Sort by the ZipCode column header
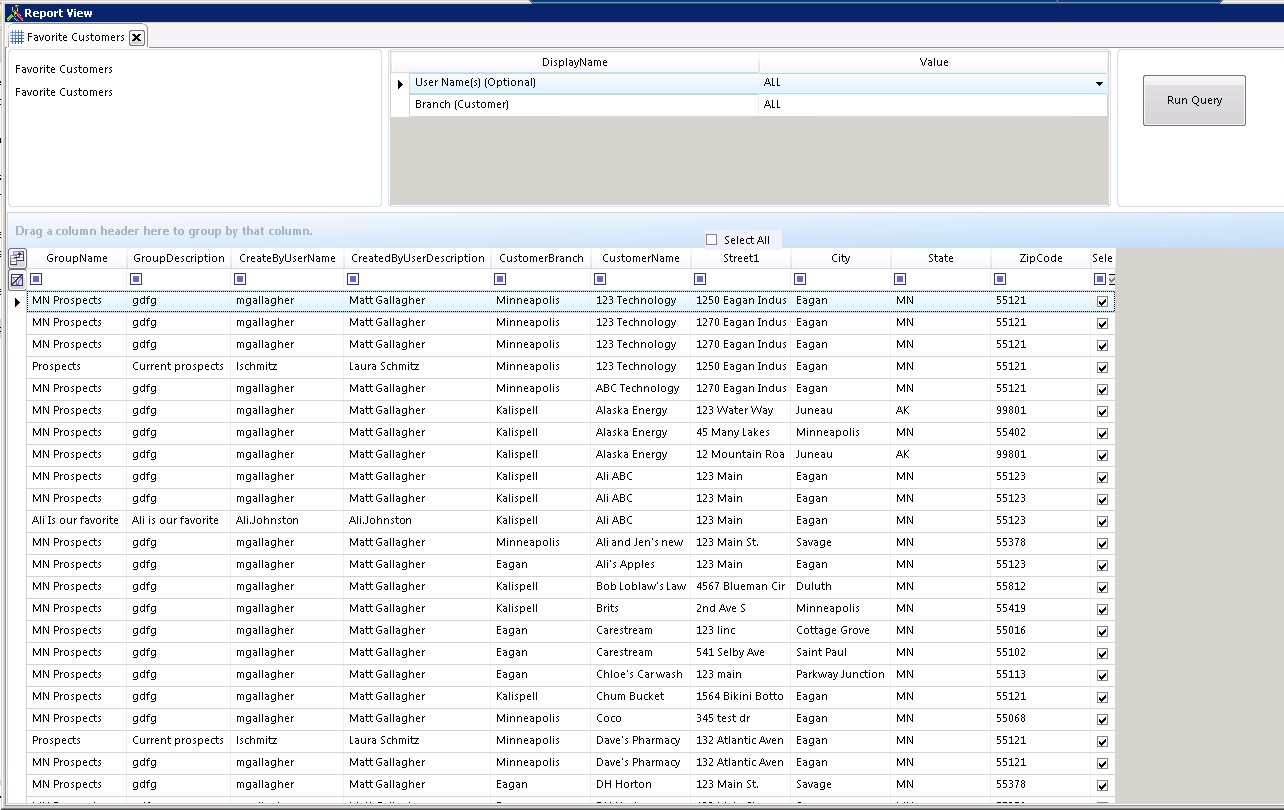Screen dimensions: 1284x810 [x=1041, y=258]
